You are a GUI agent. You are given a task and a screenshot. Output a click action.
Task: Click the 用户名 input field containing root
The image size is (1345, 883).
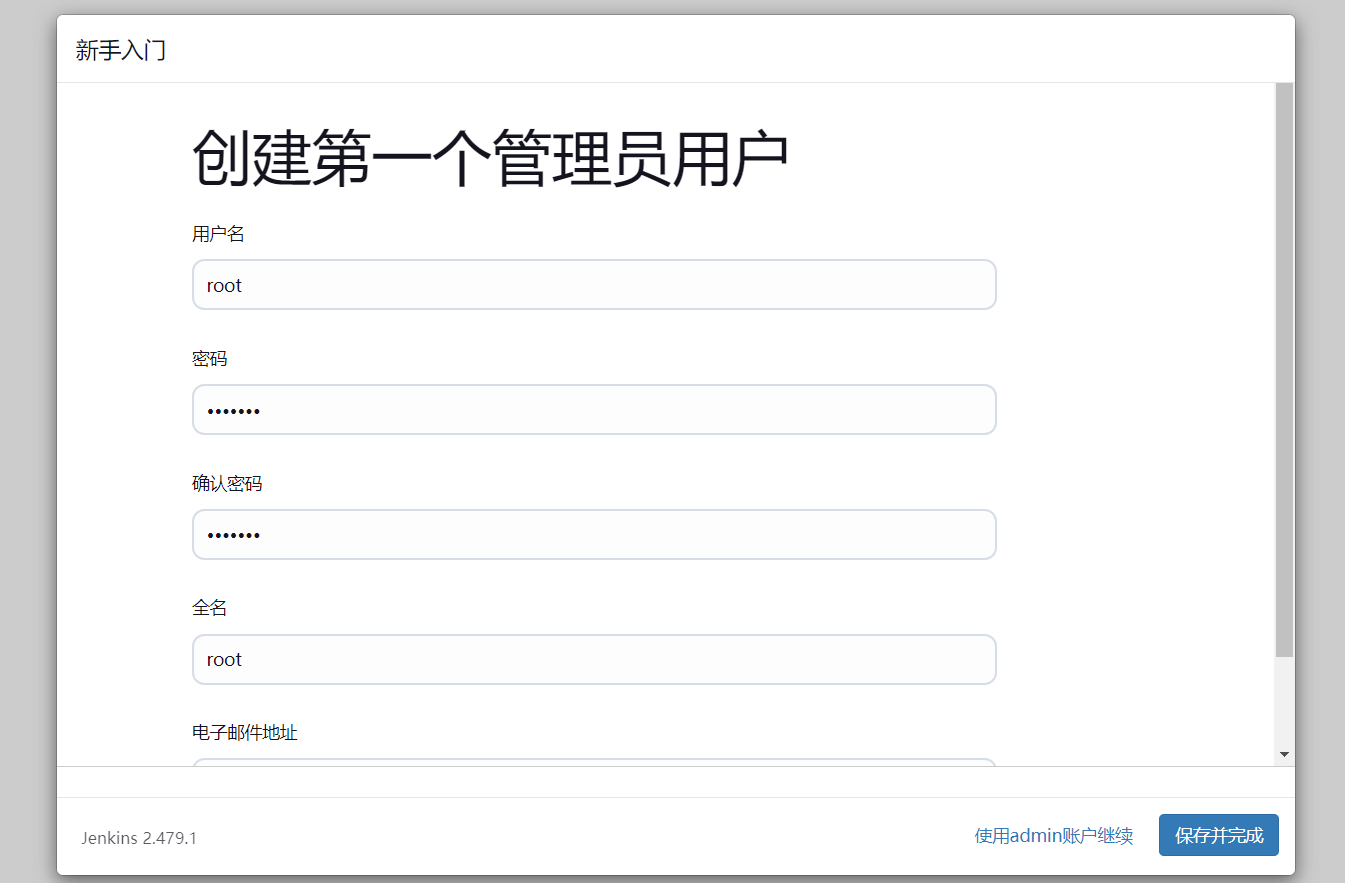(x=594, y=285)
